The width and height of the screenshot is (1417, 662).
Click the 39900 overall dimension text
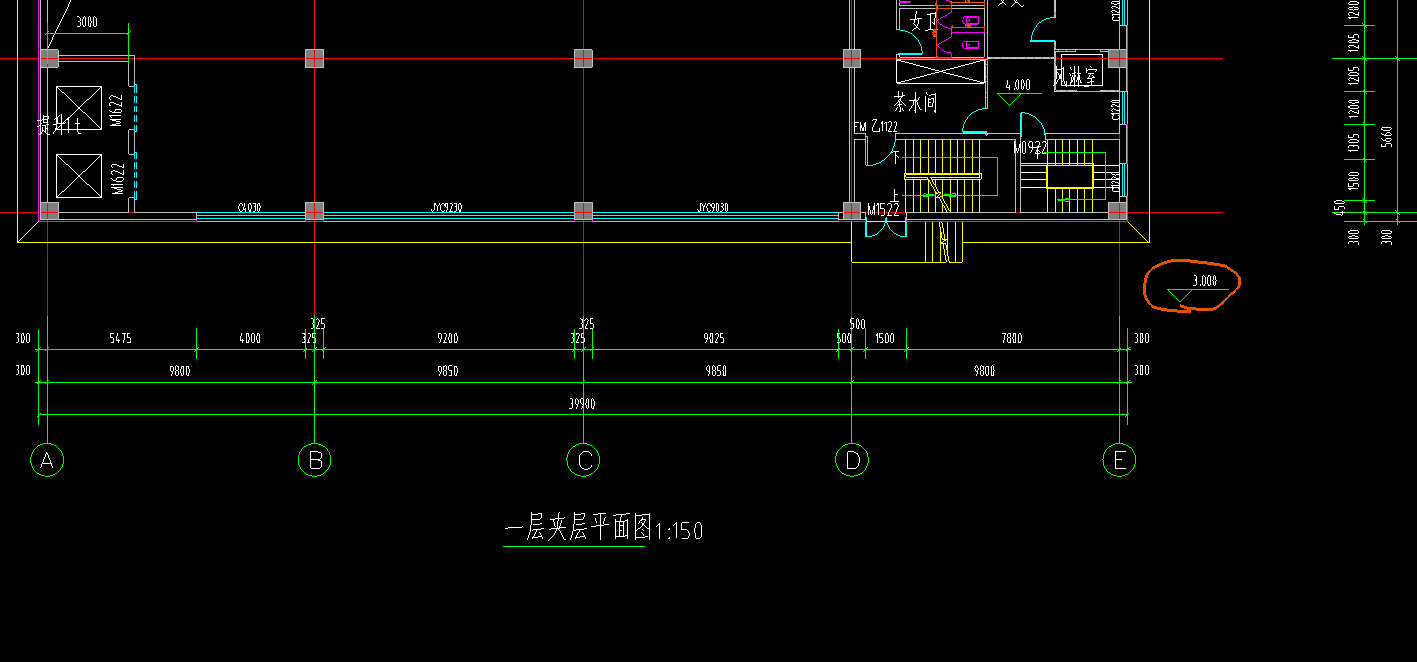click(583, 404)
